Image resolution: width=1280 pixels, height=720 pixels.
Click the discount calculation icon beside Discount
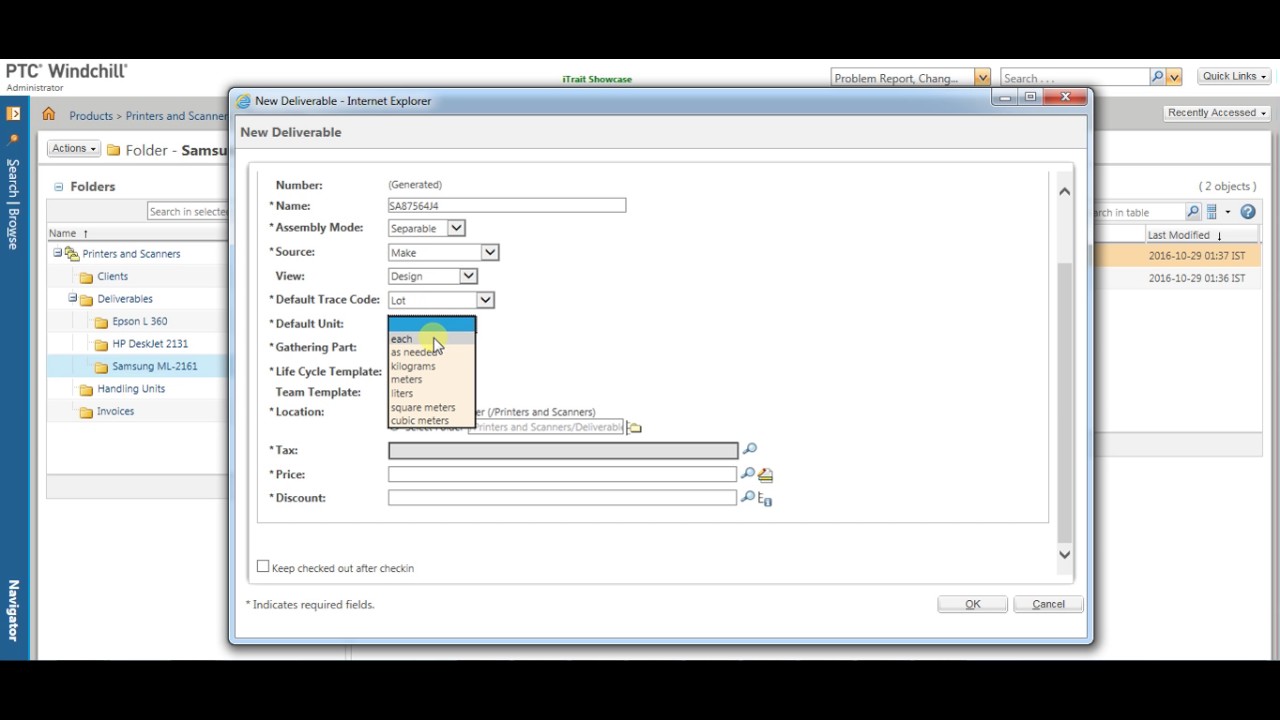(x=765, y=498)
